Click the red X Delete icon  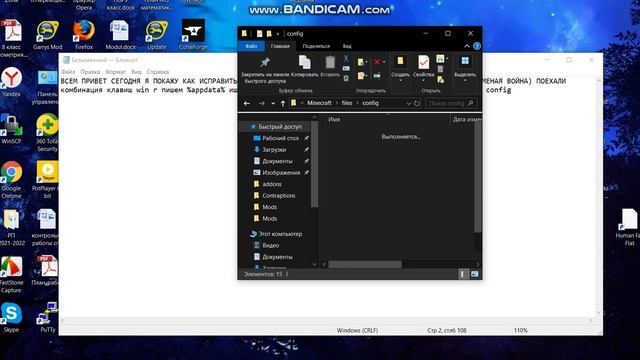[378, 62]
